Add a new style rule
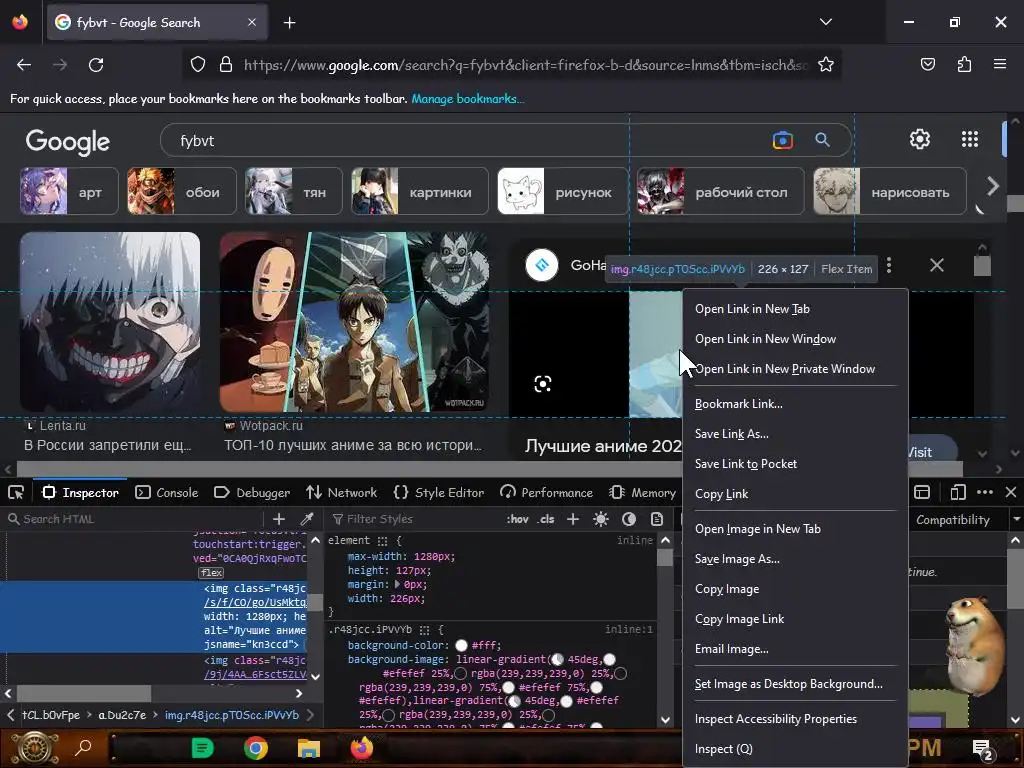 pyautogui.click(x=573, y=519)
